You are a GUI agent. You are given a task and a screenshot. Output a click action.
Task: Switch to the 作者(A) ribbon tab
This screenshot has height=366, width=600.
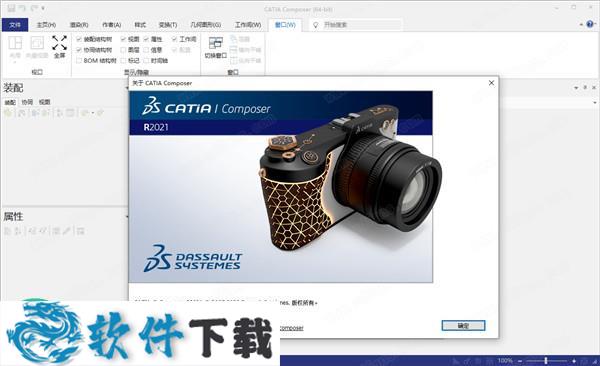[x=112, y=25]
